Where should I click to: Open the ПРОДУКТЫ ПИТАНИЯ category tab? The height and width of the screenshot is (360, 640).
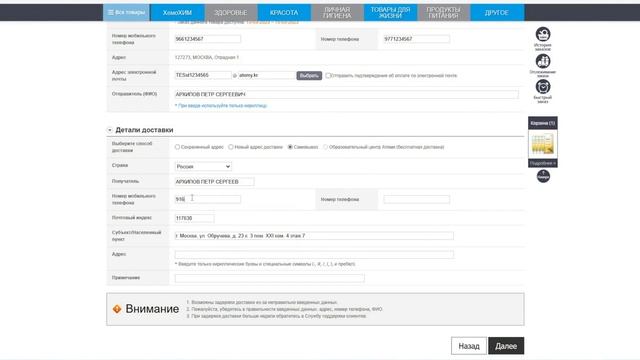coord(443,13)
